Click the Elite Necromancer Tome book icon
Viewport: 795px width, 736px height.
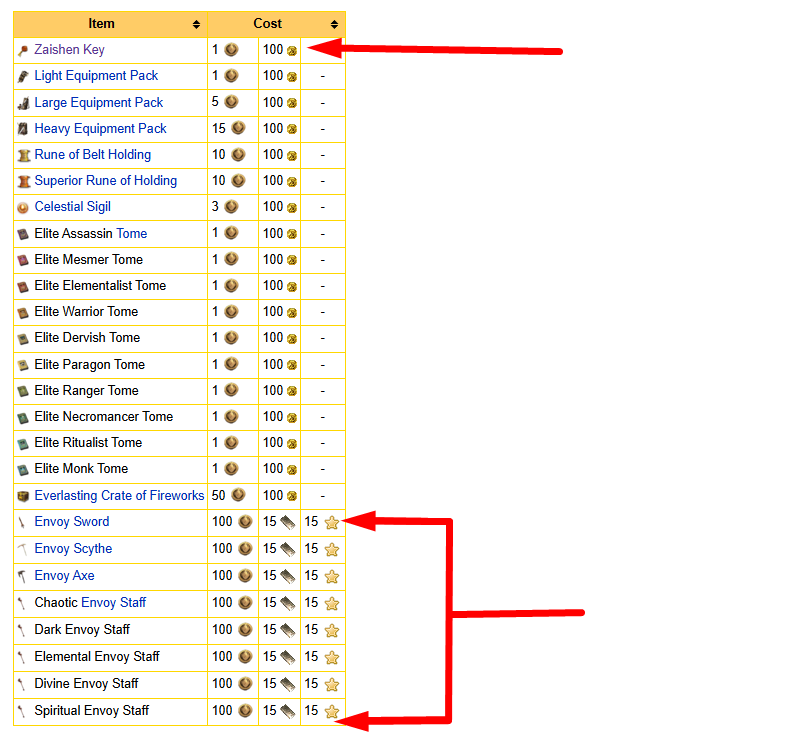[23, 418]
